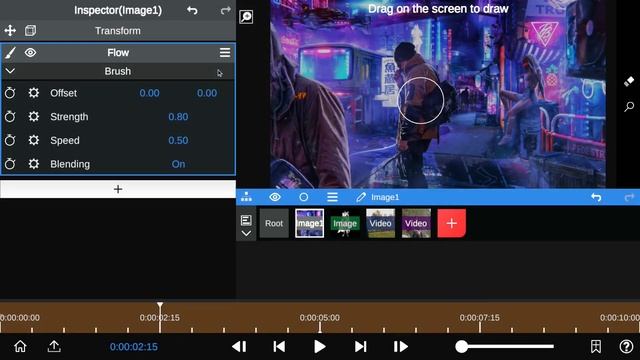Add a new layer with the red plus button

point(451,223)
